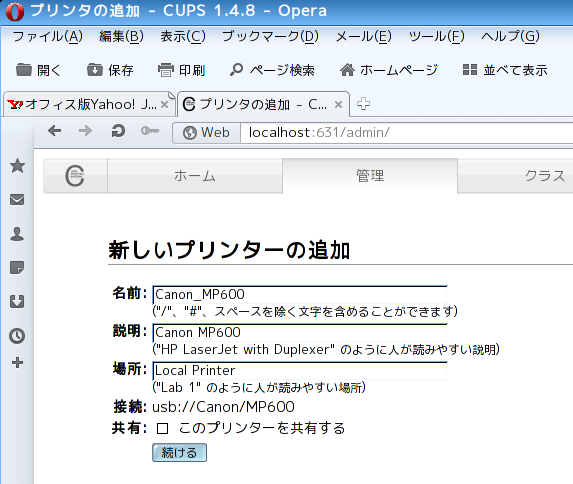Image resolution: width=573 pixels, height=484 pixels.
Task: Click the 新しいプリンターの追加 heading
Action: pyautogui.click(x=229, y=250)
